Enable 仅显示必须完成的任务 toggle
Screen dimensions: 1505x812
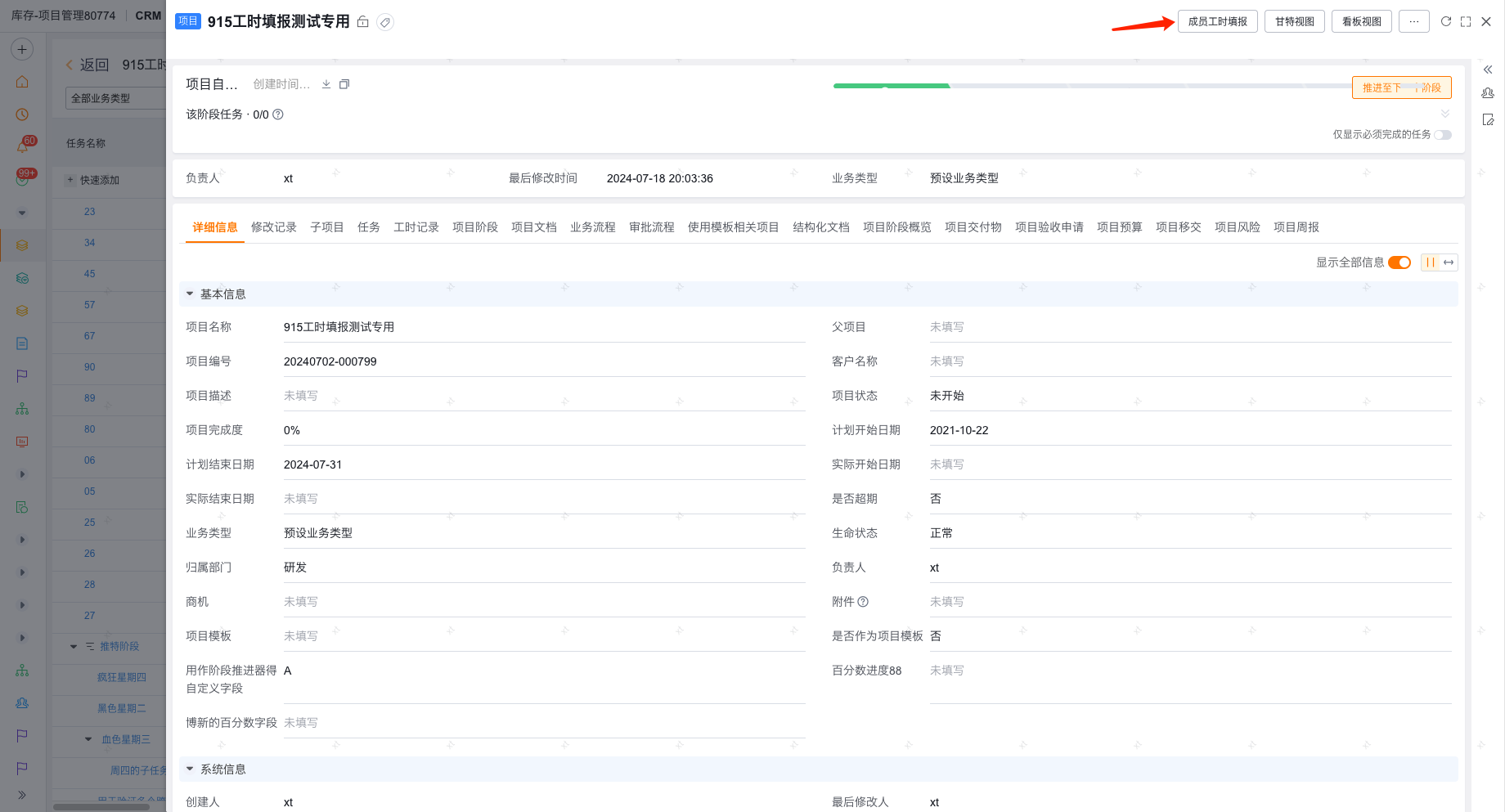[1442, 135]
